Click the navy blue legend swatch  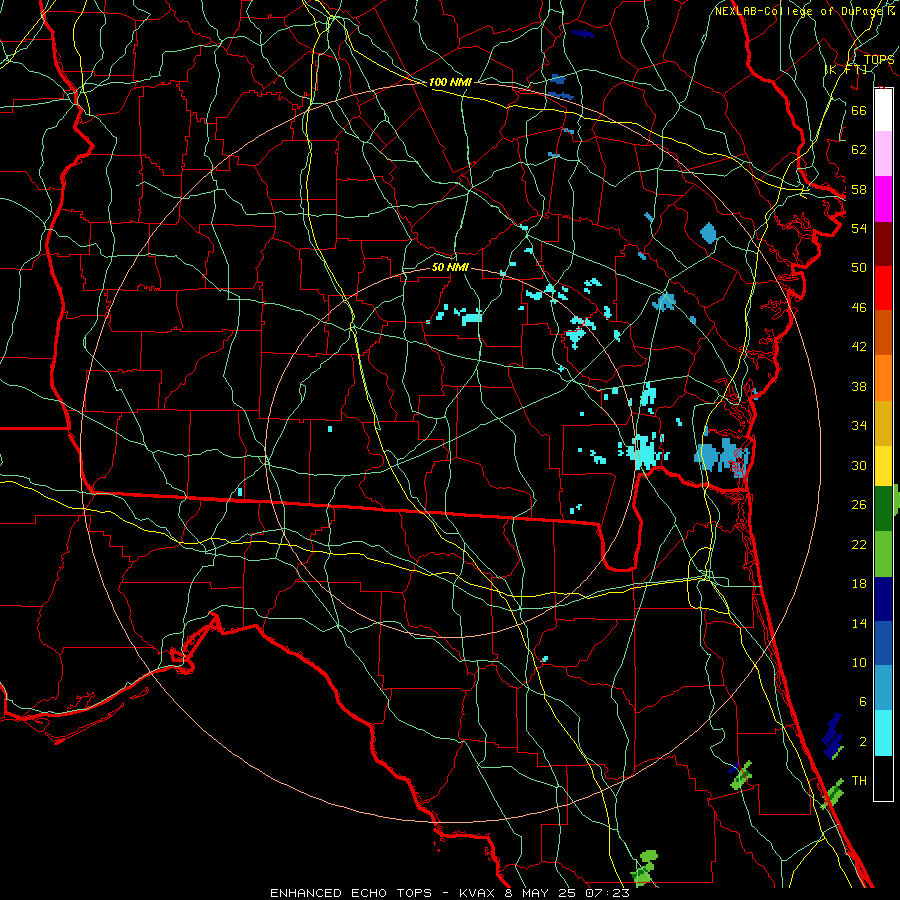883,599
